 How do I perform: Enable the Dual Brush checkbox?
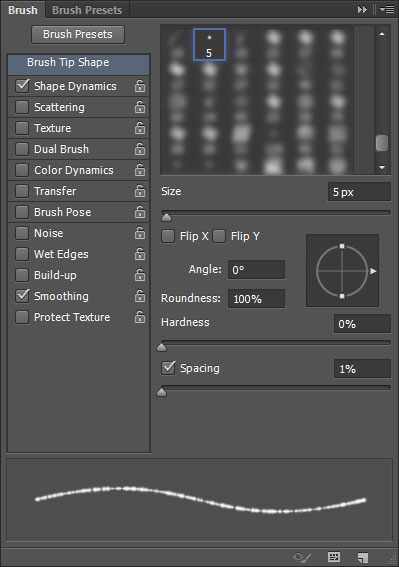click(x=22, y=149)
